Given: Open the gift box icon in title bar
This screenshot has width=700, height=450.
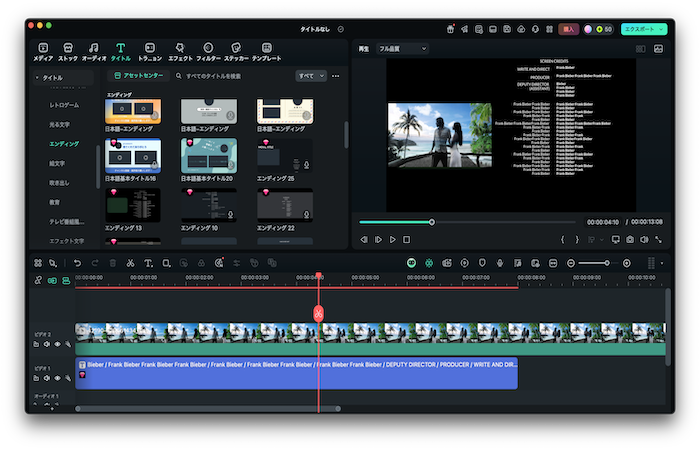Looking at the screenshot, I should click(450, 29).
